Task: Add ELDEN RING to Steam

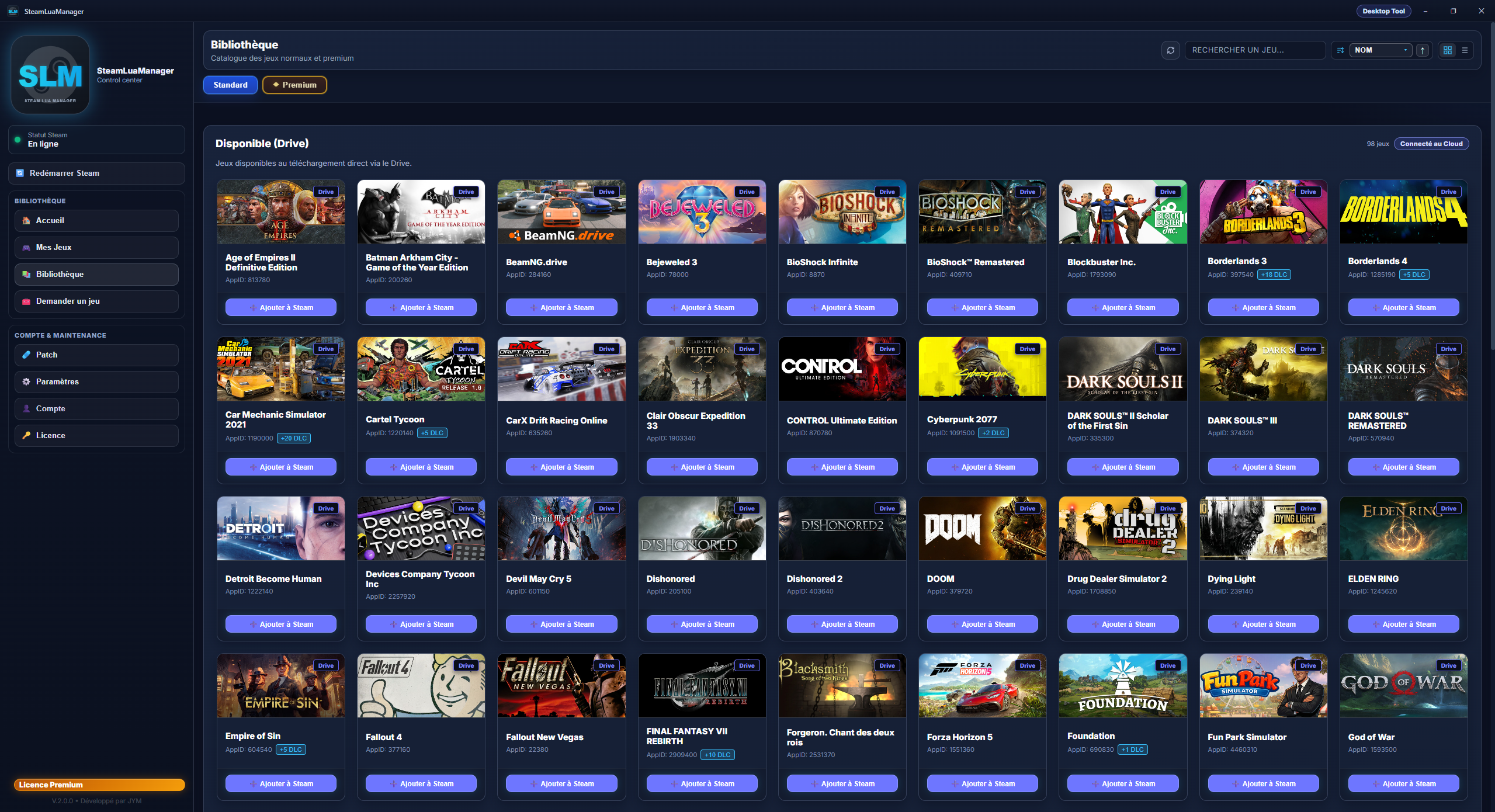Action: point(1403,624)
